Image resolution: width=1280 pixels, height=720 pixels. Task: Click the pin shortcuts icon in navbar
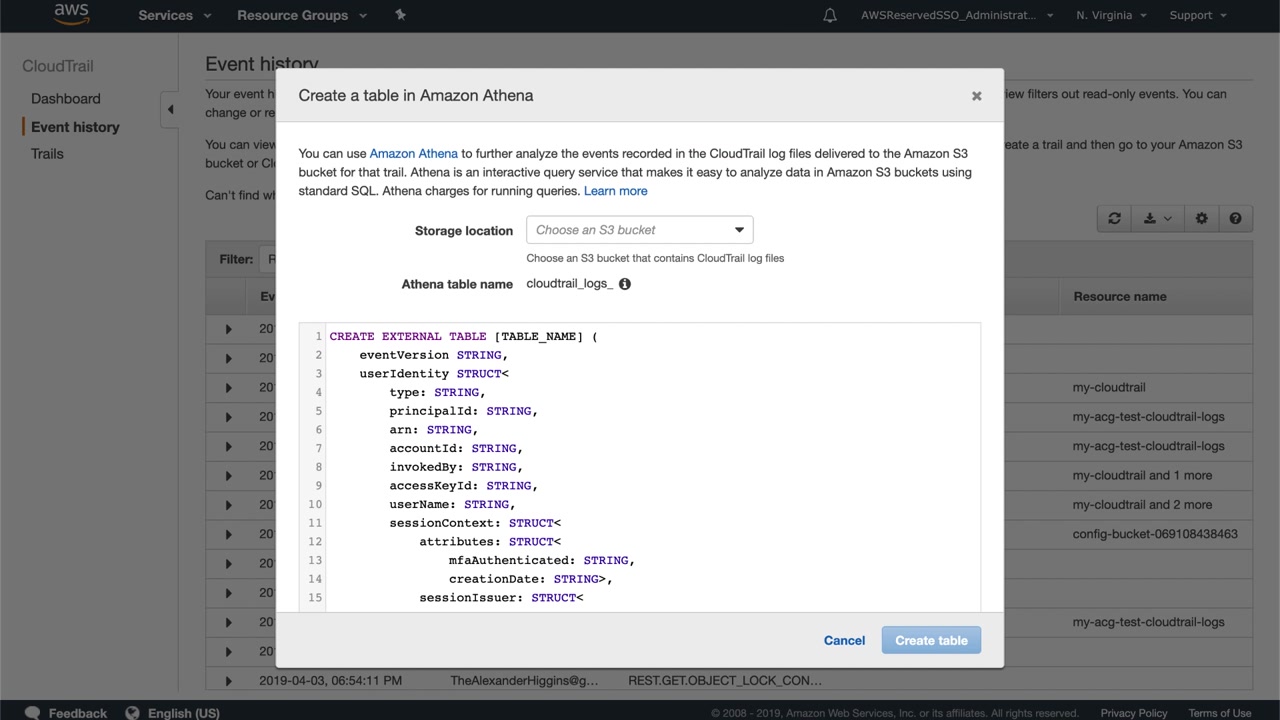pyautogui.click(x=401, y=15)
